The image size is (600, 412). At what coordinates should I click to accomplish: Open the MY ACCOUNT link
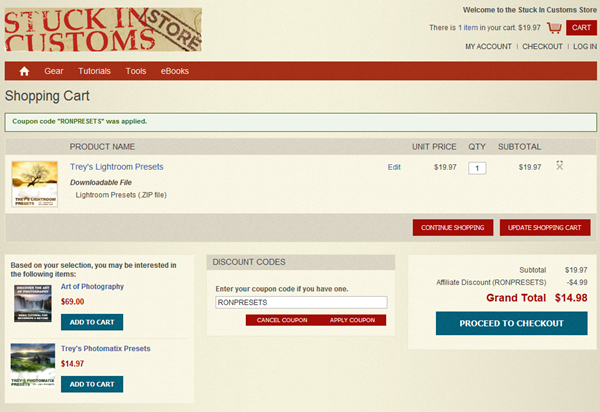[x=488, y=46]
